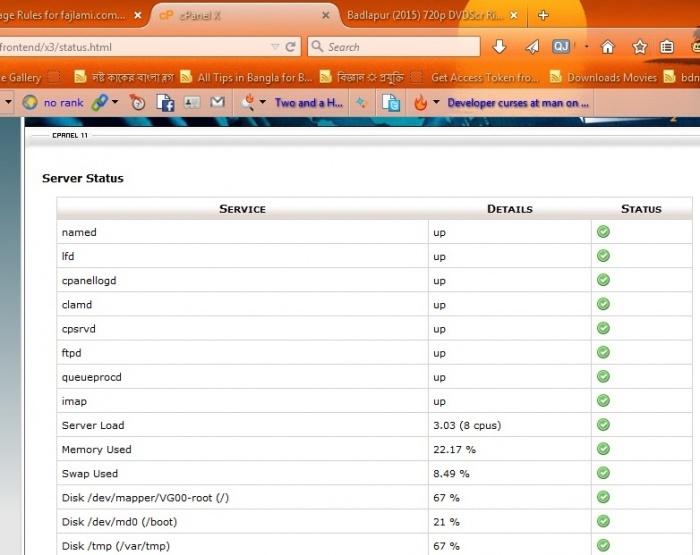This screenshot has height=555, width=700.
Task: Open the নষ্ট কাকের বাংলা ব্লগ bookmark
Action: [x=124, y=78]
